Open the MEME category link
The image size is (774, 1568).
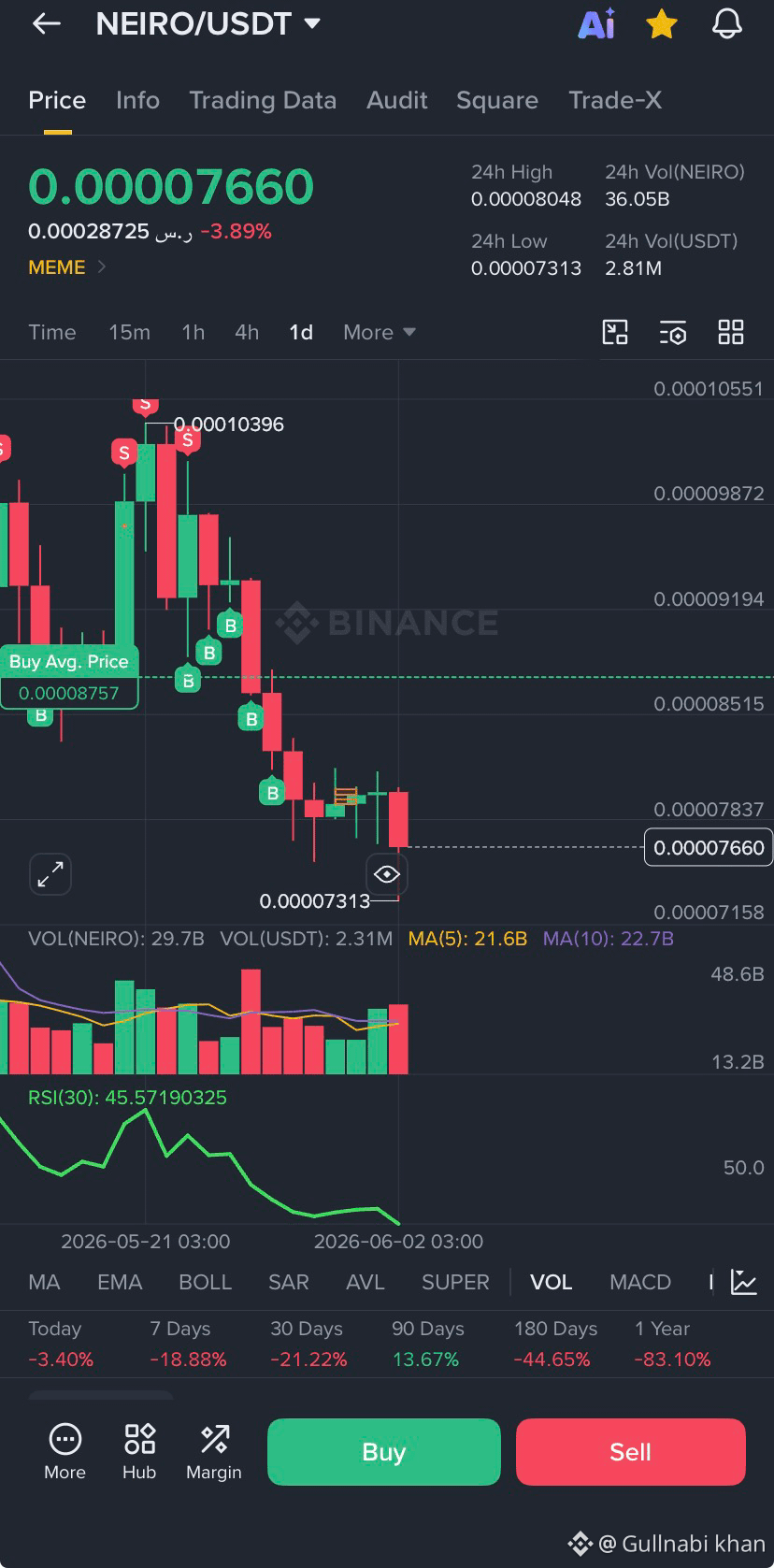[x=66, y=267]
